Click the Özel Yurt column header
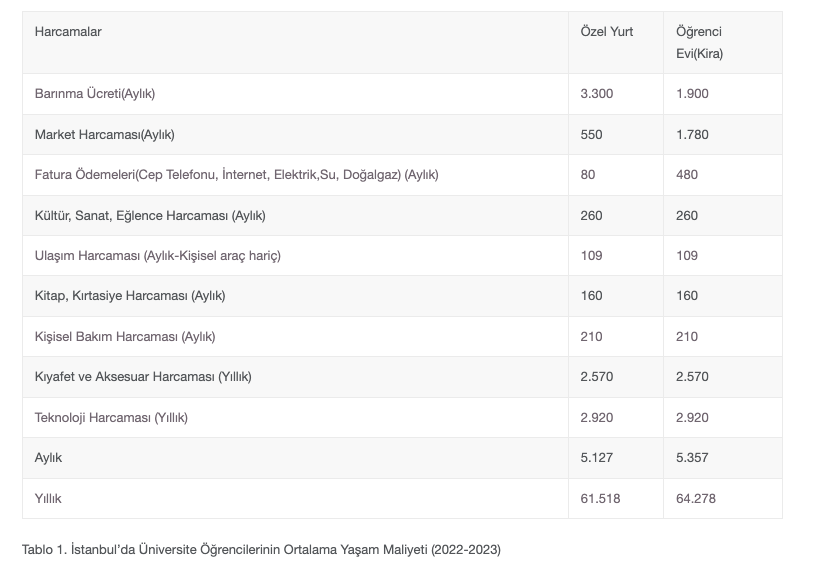 click(x=606, y=32)
